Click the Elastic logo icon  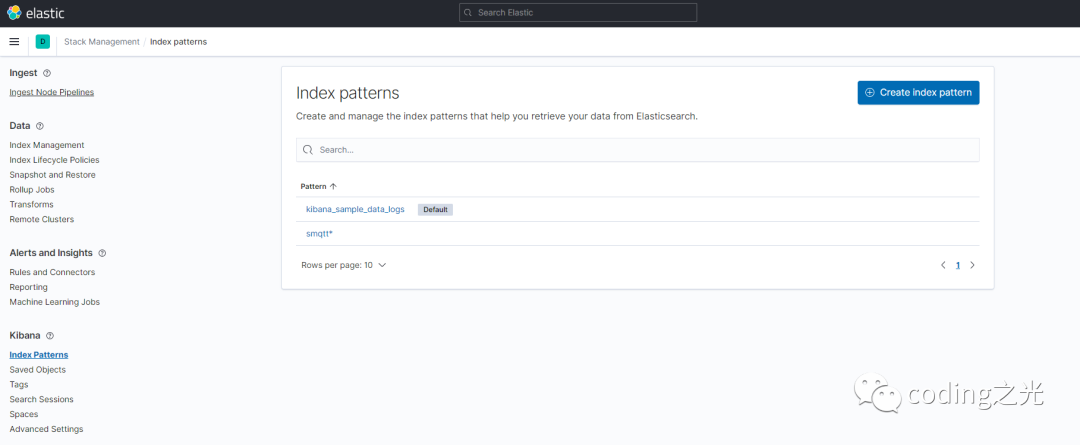tap(14, 12)
